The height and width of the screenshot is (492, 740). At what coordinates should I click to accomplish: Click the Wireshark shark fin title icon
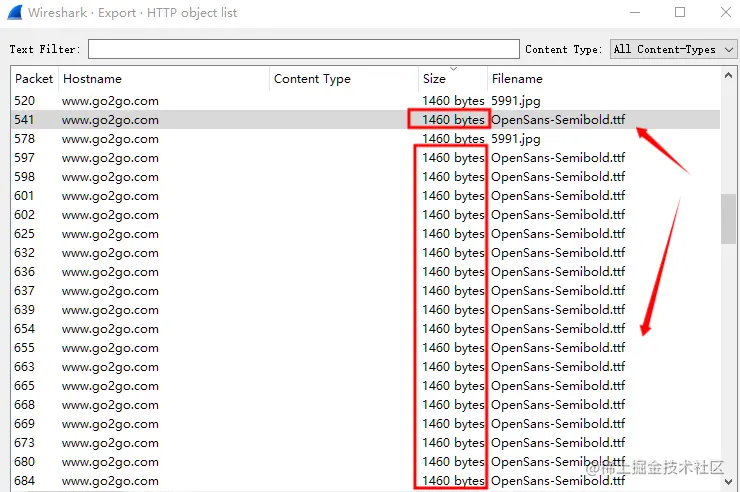[15, 13]
